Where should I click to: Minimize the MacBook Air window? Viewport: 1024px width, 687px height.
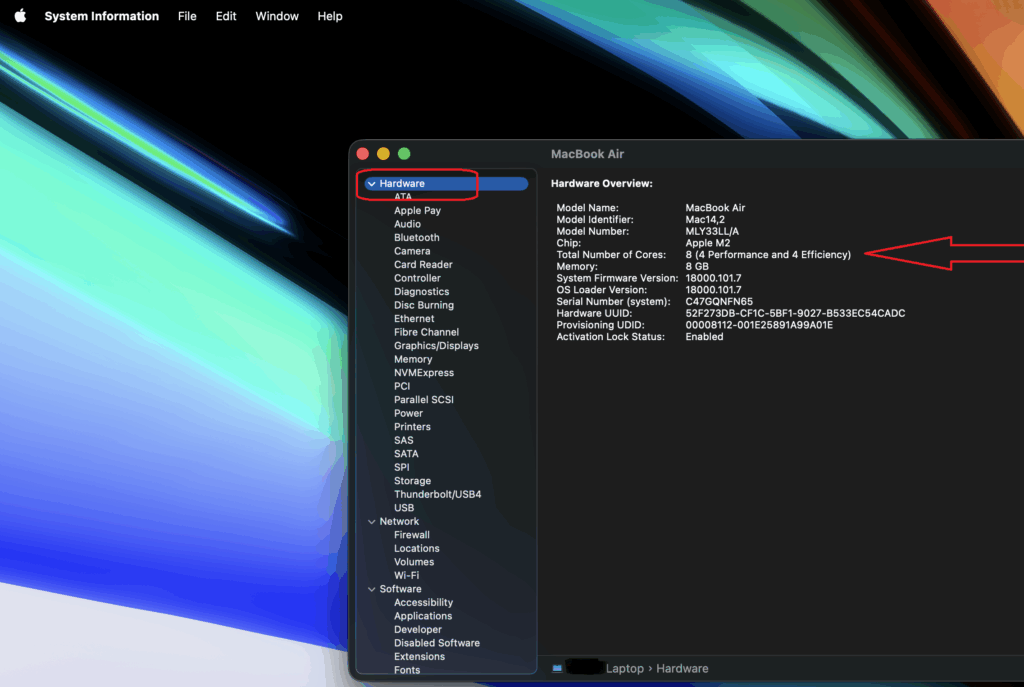tap(383, 154)
